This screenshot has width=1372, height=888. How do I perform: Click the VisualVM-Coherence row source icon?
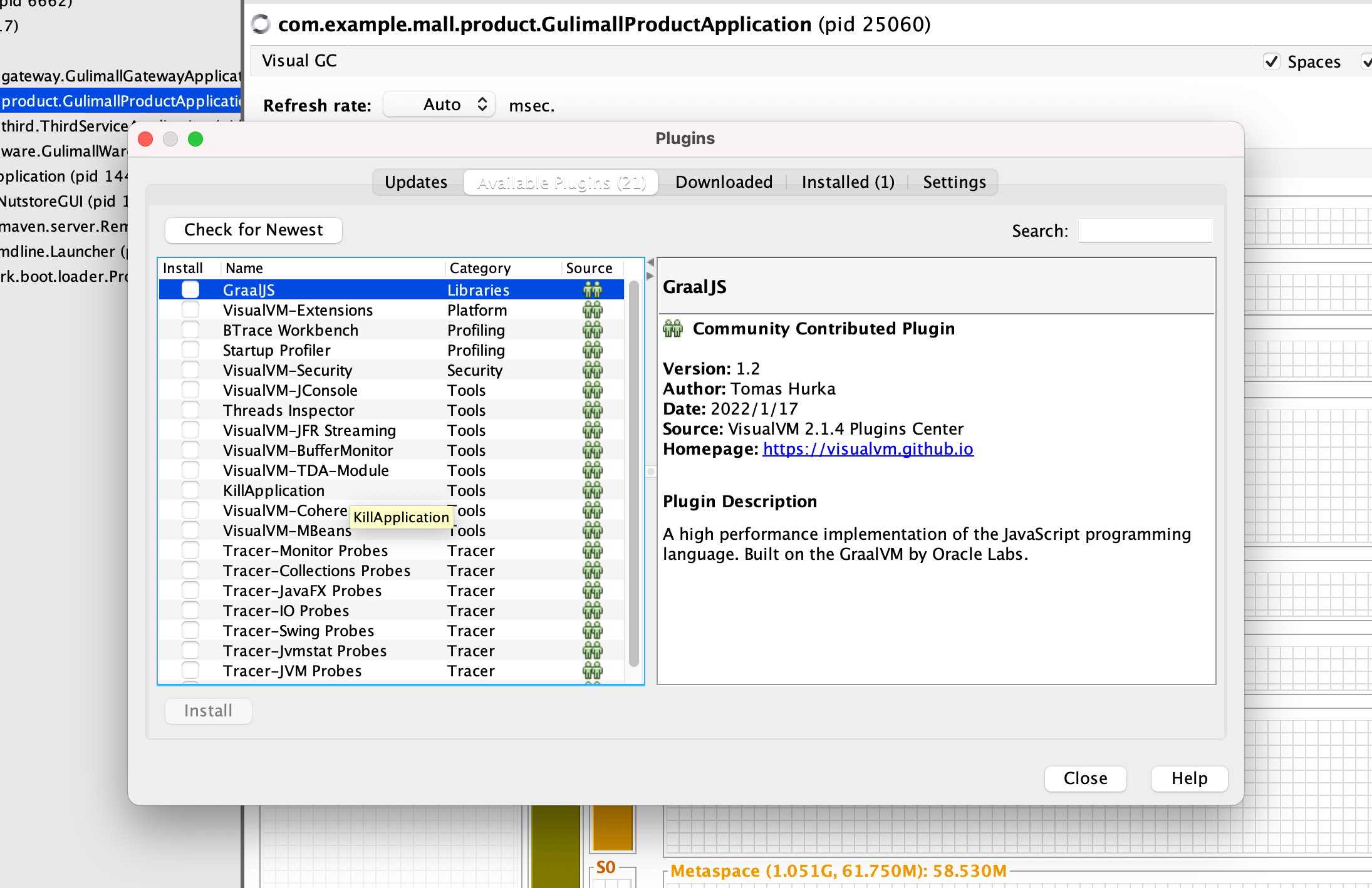(x=592, y=510)
